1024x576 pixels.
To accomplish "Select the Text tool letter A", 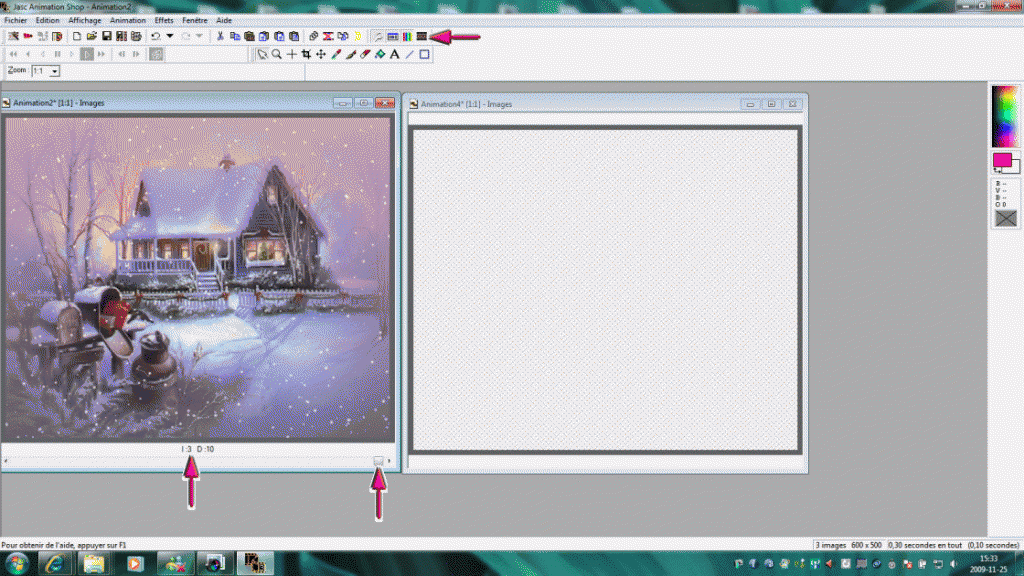I will pyautogui.click(x=394, y=55).
